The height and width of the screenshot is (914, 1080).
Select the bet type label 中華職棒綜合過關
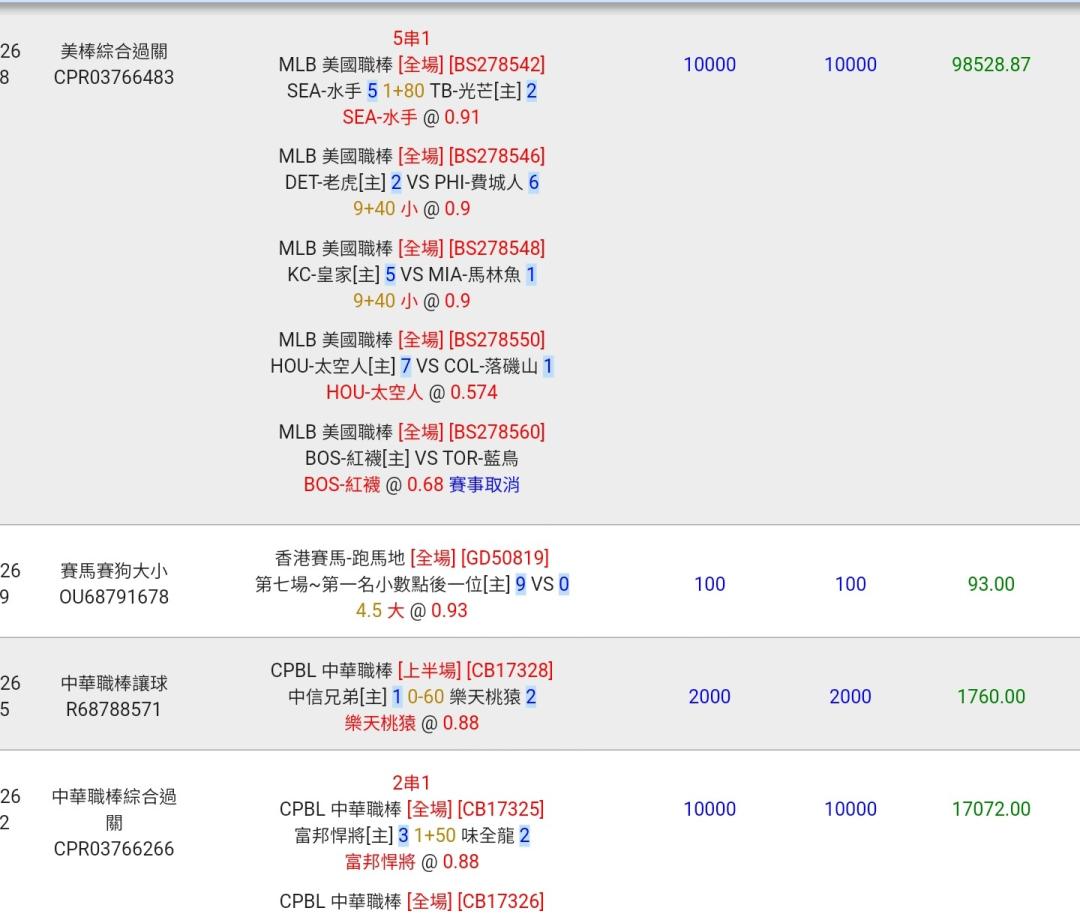tap(114, 809)
